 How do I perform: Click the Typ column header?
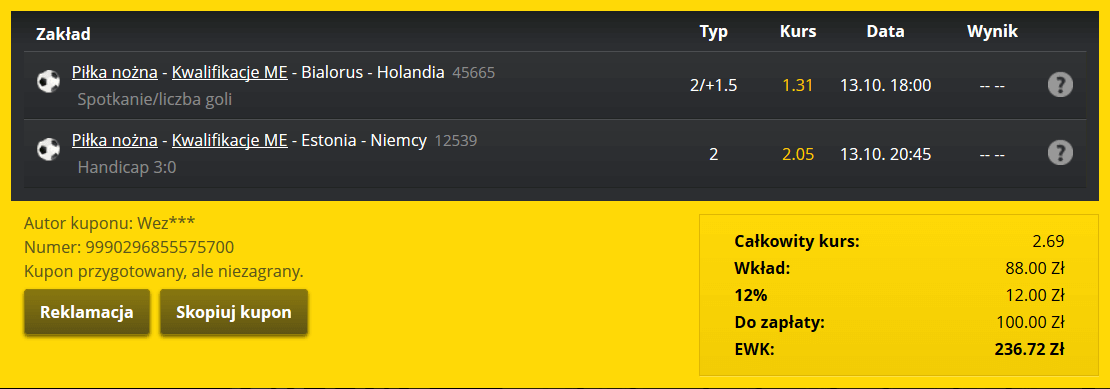pyautogui.click(x=714, y=32)
